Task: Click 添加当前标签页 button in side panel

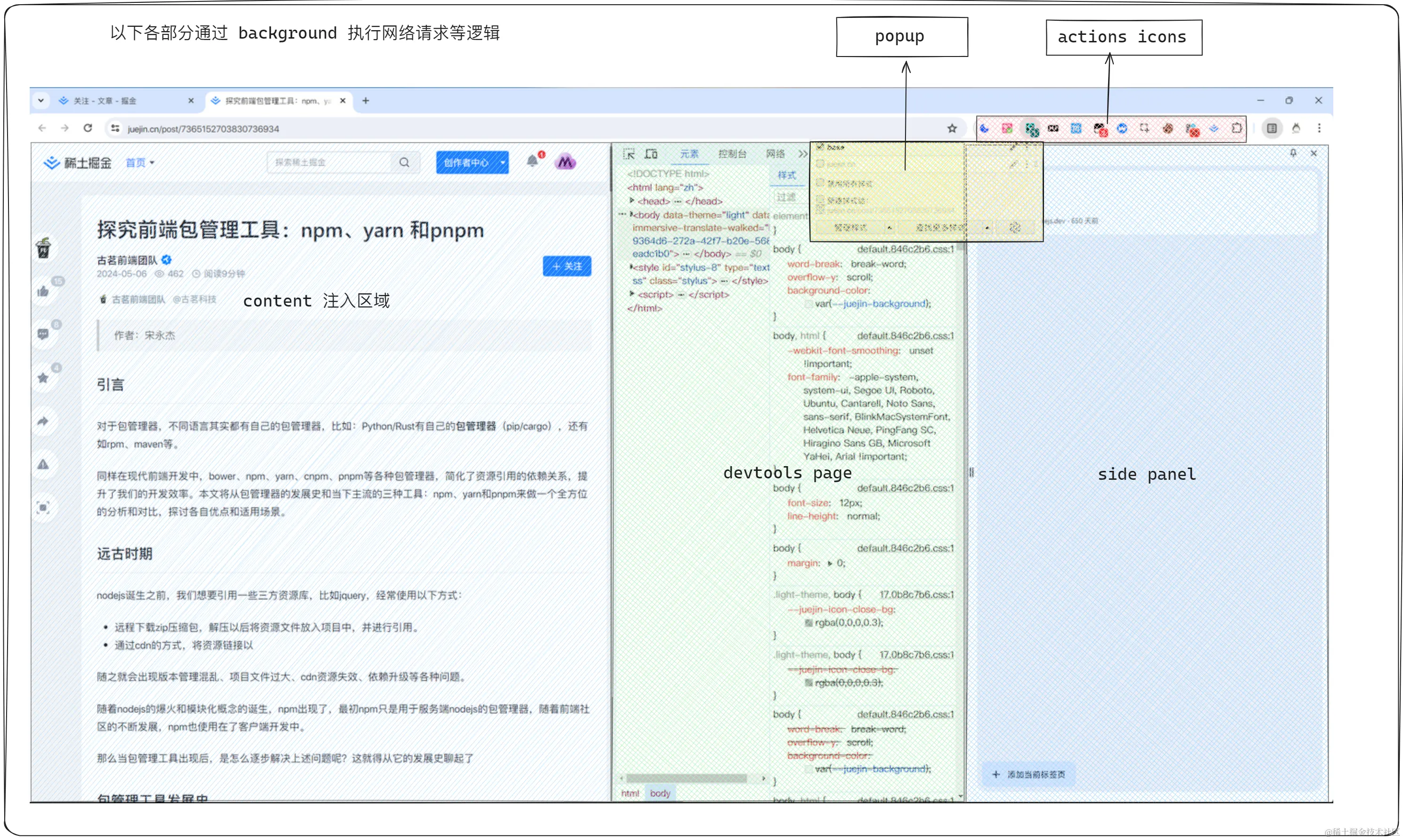Action: [x=1029, y=775]
